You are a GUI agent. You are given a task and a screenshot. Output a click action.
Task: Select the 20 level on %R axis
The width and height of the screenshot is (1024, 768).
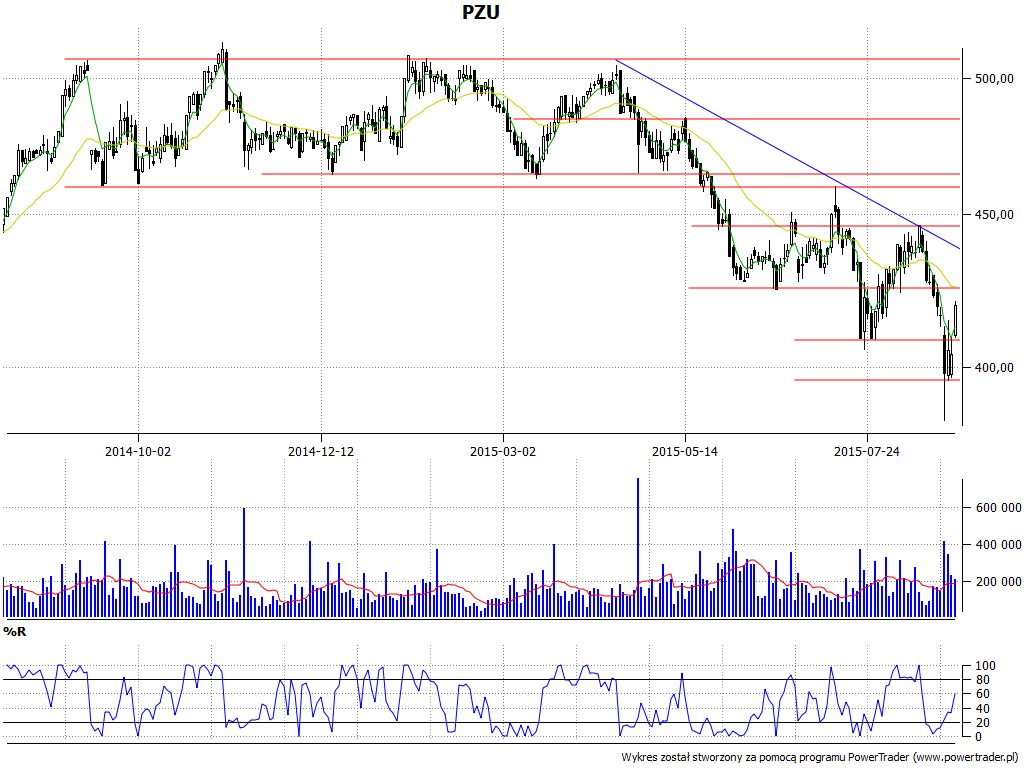982,723
